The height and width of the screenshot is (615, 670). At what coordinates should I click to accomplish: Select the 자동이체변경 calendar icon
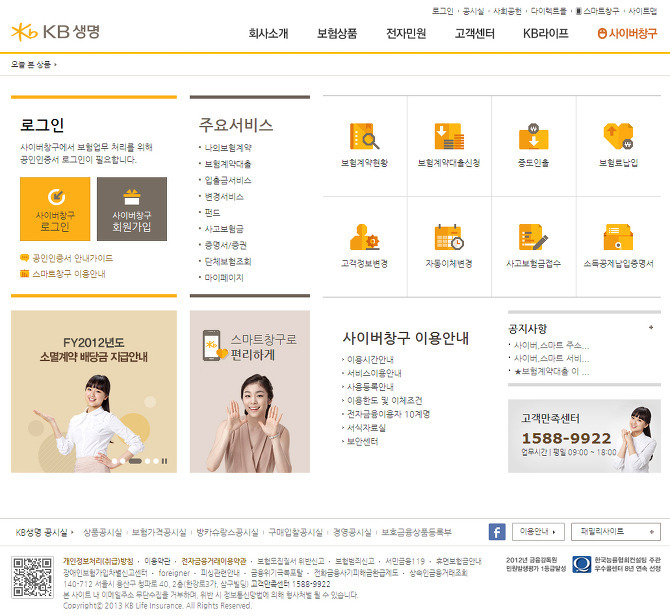pyautogui.click(x=449, y=237)
